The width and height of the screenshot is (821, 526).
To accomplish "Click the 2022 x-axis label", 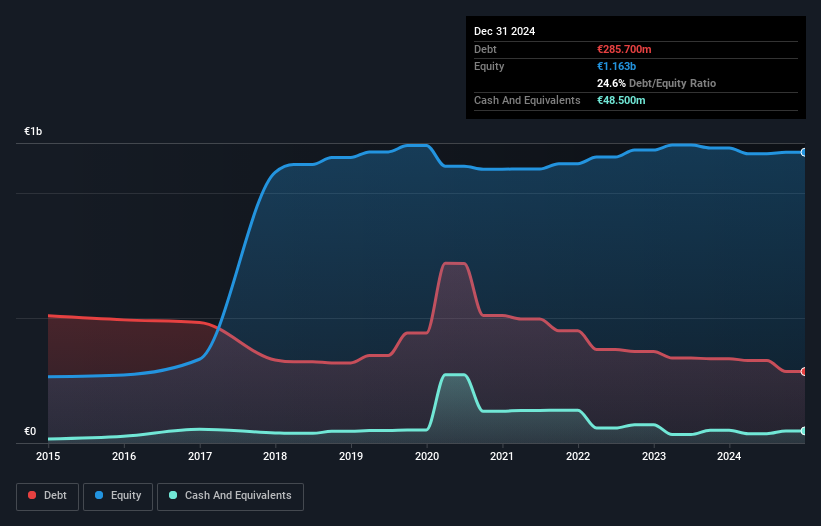I will pos(578,456).
